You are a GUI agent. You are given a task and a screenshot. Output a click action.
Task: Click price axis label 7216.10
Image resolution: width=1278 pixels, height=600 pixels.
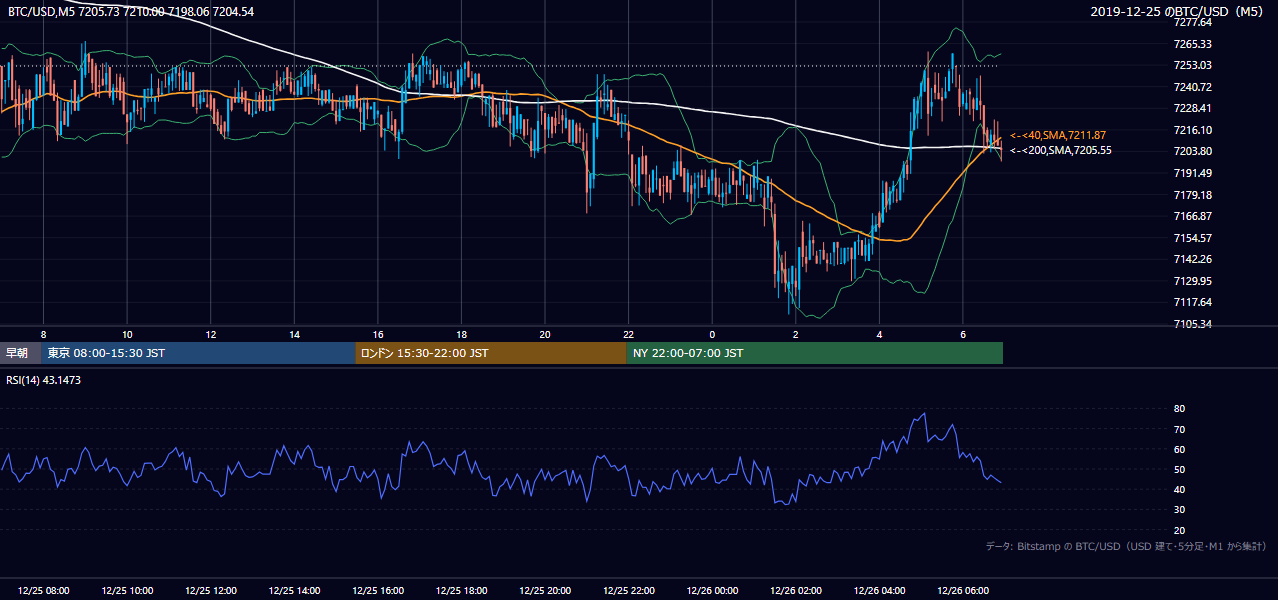click(x=1192, y=130)
